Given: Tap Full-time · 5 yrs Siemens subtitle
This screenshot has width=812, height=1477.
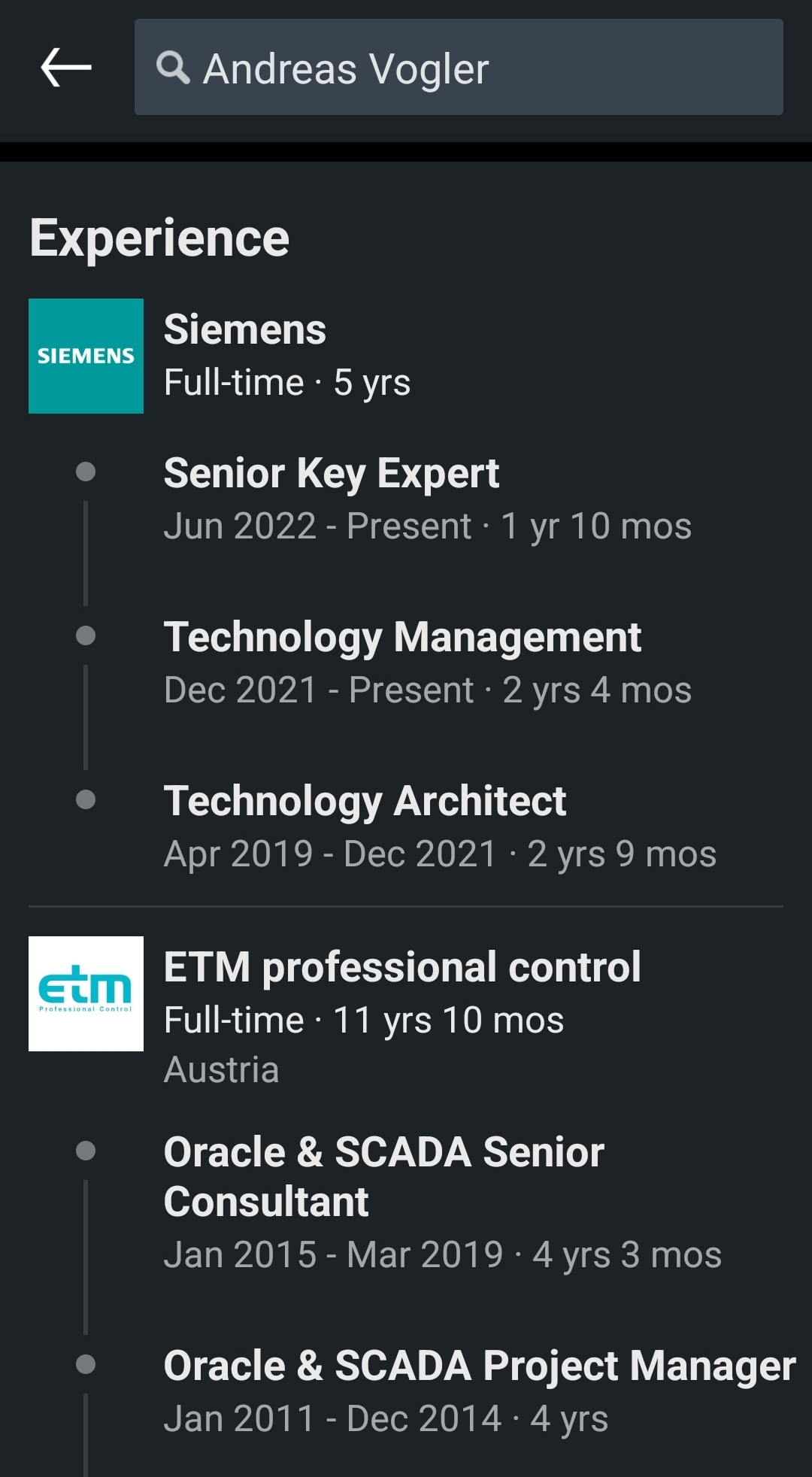Looking at the screenshot, I should click(287, 383).
